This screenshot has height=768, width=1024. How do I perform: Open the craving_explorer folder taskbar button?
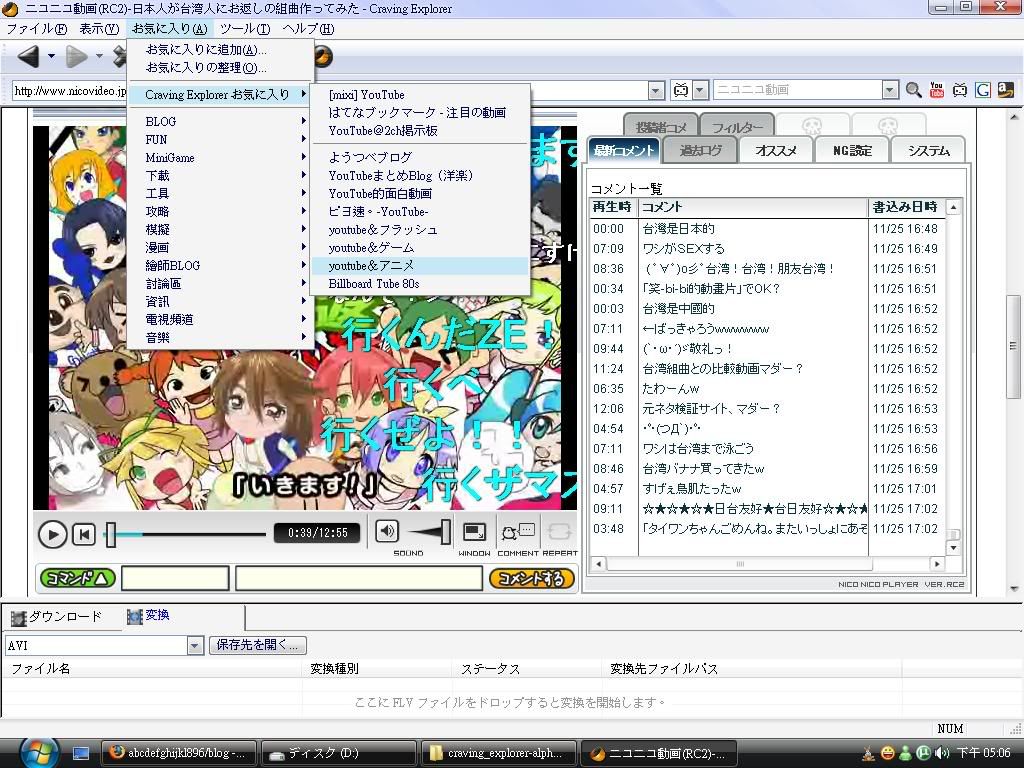(x=499, y=753)
